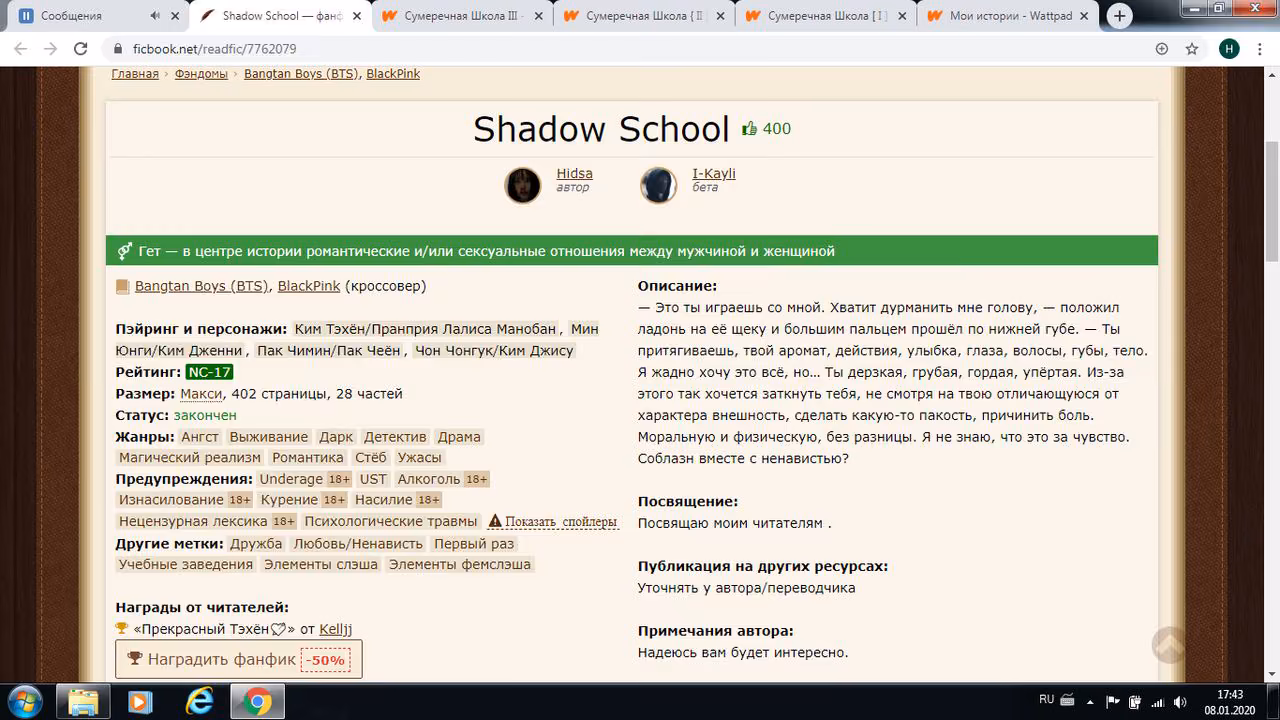Switch to Сумеречная Школа I tab
1280x720 pixels.
826,16
